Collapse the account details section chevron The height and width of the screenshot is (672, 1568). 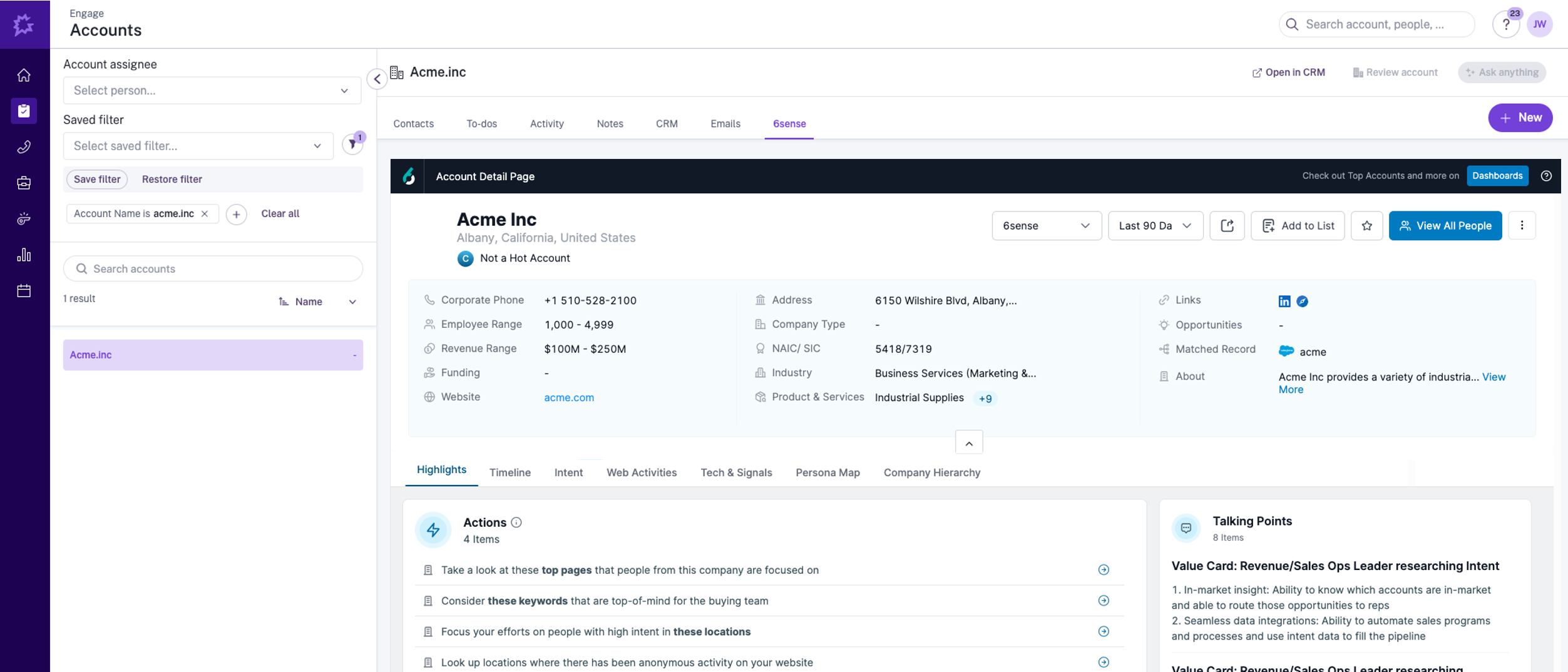tap(968, 443)
